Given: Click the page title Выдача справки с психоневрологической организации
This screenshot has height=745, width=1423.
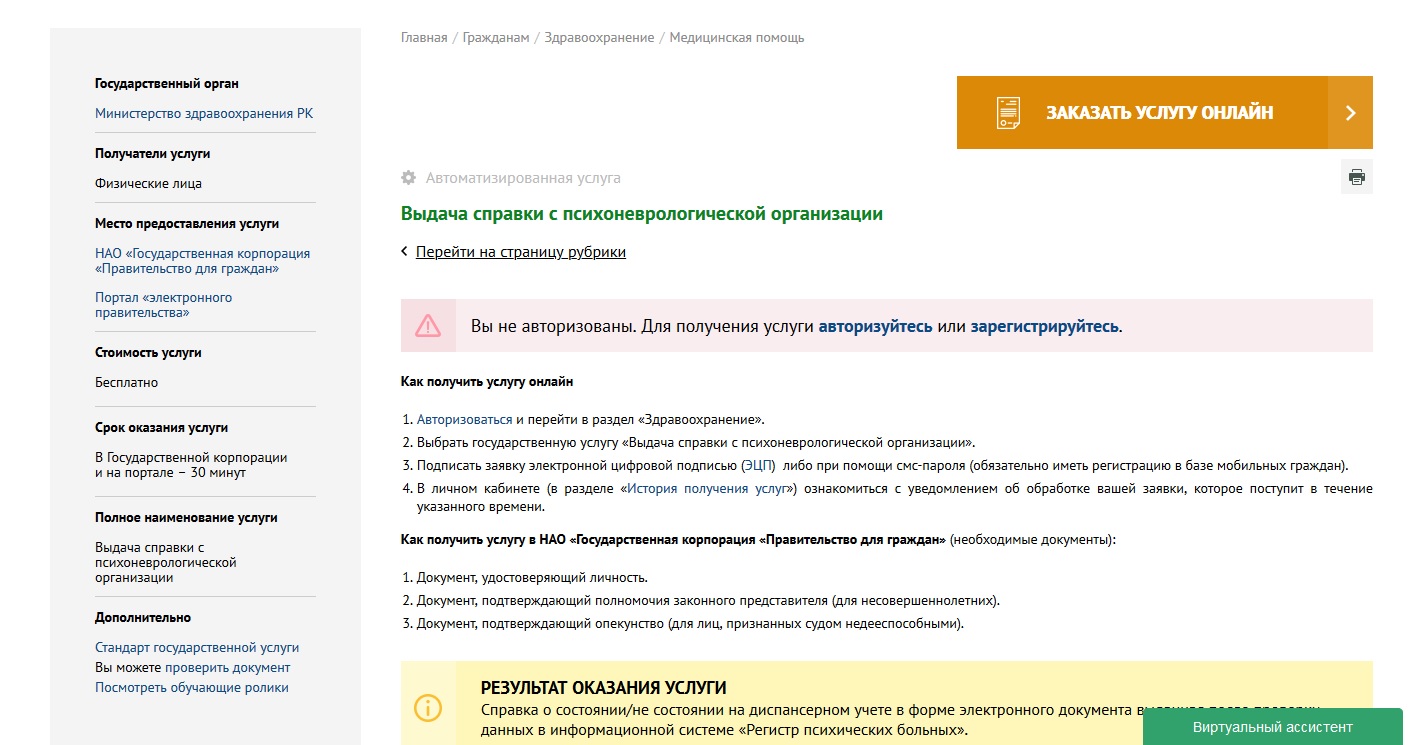Looking at the screenshot, I should point(642,214).
